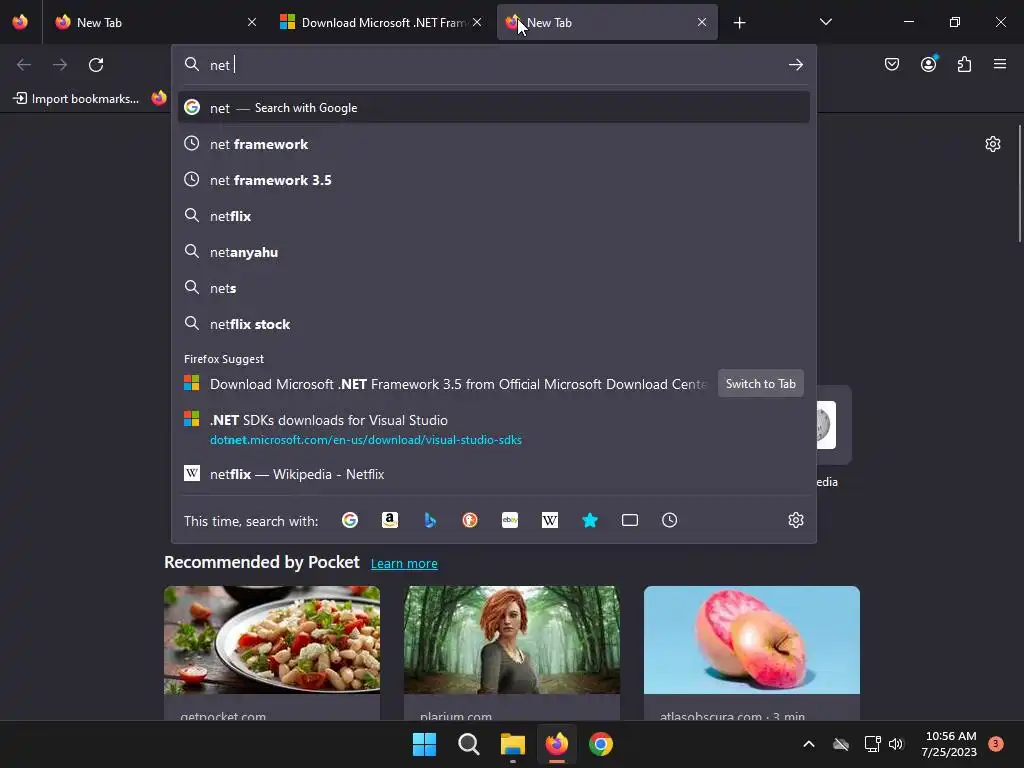Open File Explorer from the taskbar
Viewport: 1024px width, 768px height.
513,744
